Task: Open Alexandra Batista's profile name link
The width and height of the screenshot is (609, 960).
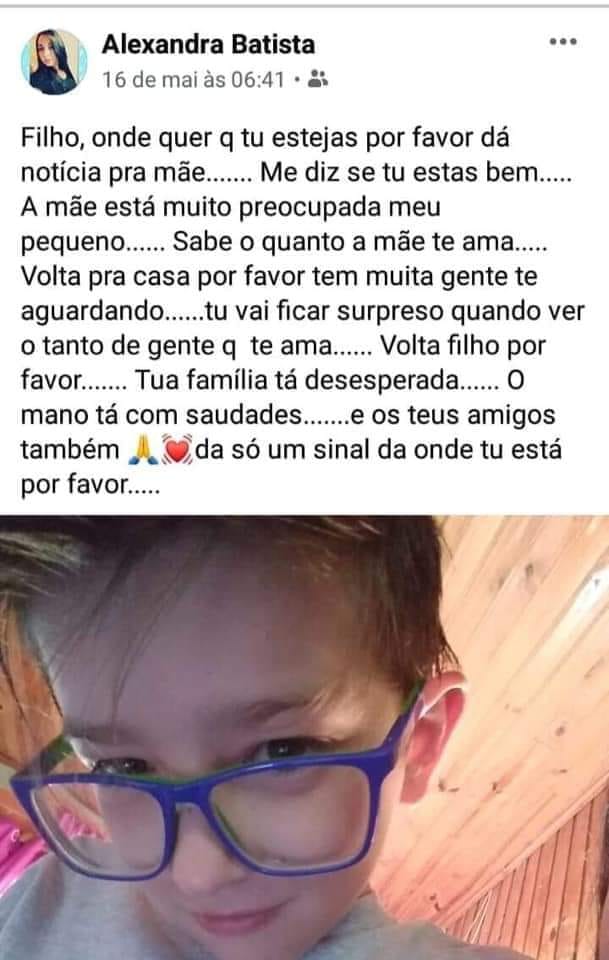Action: (x=208, y=45)
